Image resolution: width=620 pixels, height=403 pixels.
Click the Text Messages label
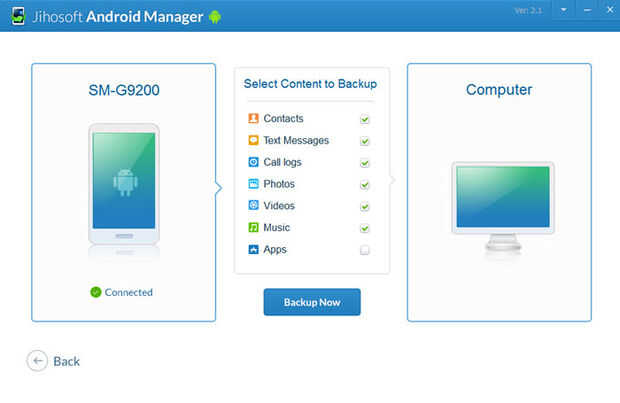[x=296, y=140]
